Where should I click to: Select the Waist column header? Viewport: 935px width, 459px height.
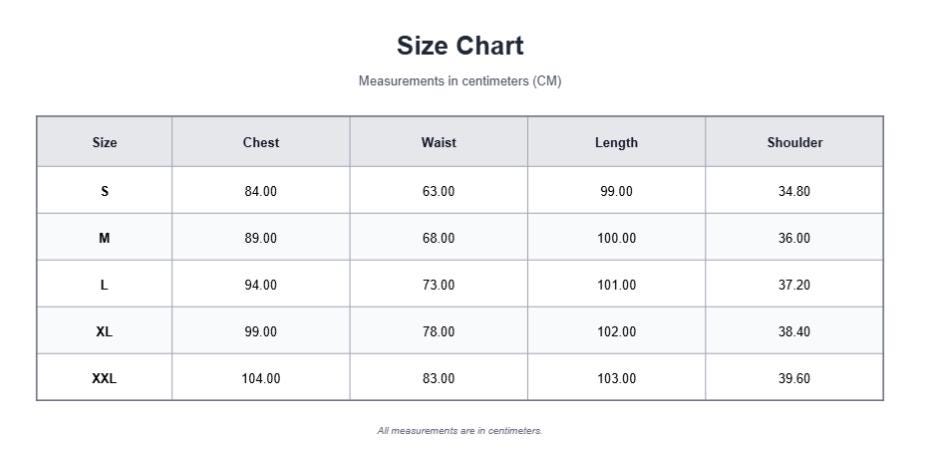click(x=438, y=142)
